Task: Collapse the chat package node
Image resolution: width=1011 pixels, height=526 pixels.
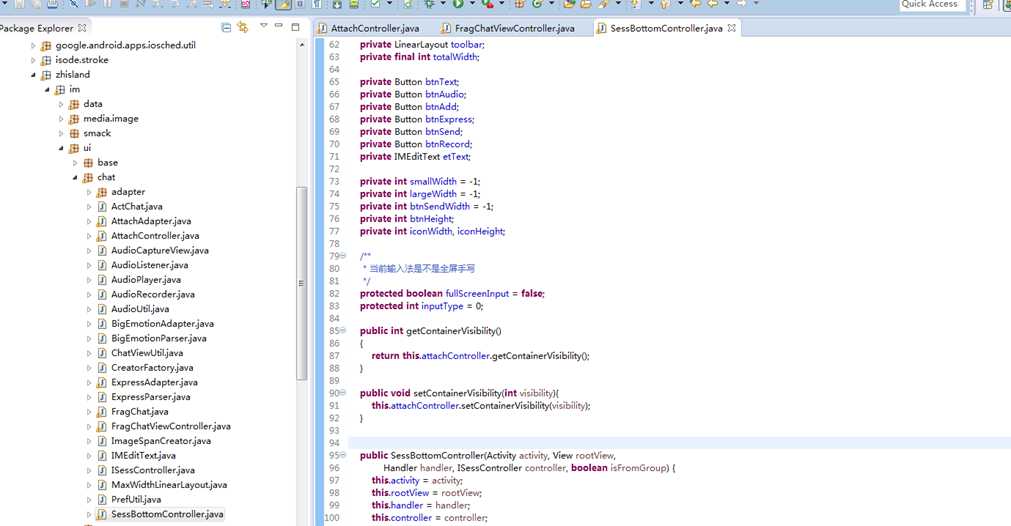Action: [75, 177]
